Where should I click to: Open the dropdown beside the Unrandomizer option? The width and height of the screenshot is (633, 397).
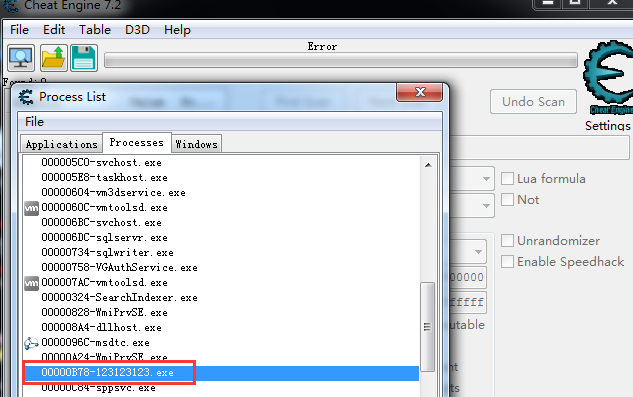click(x=478, y=252)
